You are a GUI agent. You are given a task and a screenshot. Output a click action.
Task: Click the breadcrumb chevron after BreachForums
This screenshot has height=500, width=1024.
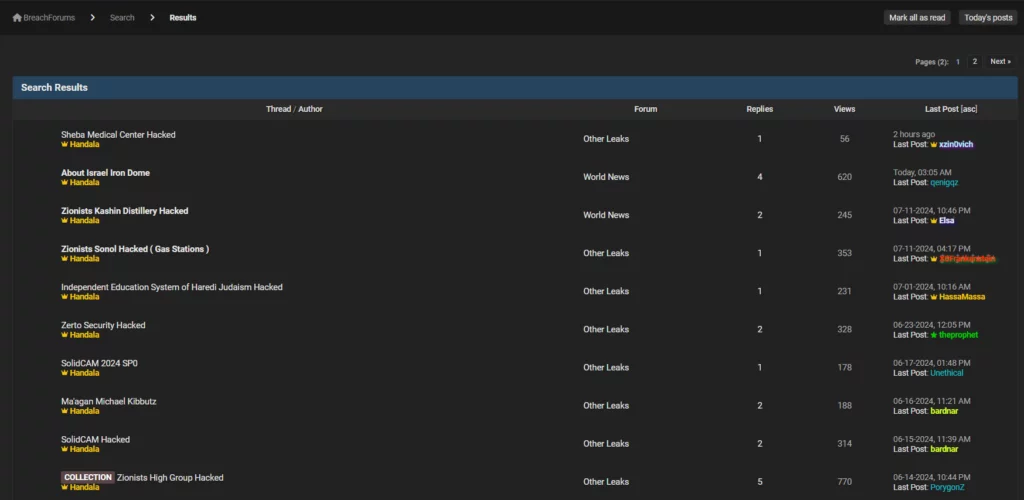(92, 17)
